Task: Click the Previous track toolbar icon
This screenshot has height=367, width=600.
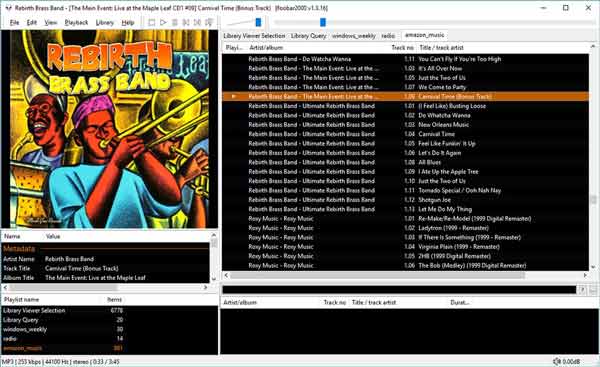Action: tap(186, 23)
